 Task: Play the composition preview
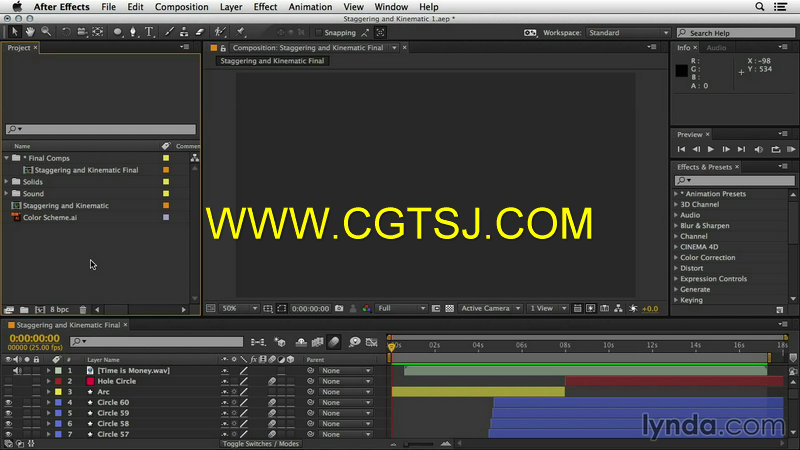click(710, 149)
